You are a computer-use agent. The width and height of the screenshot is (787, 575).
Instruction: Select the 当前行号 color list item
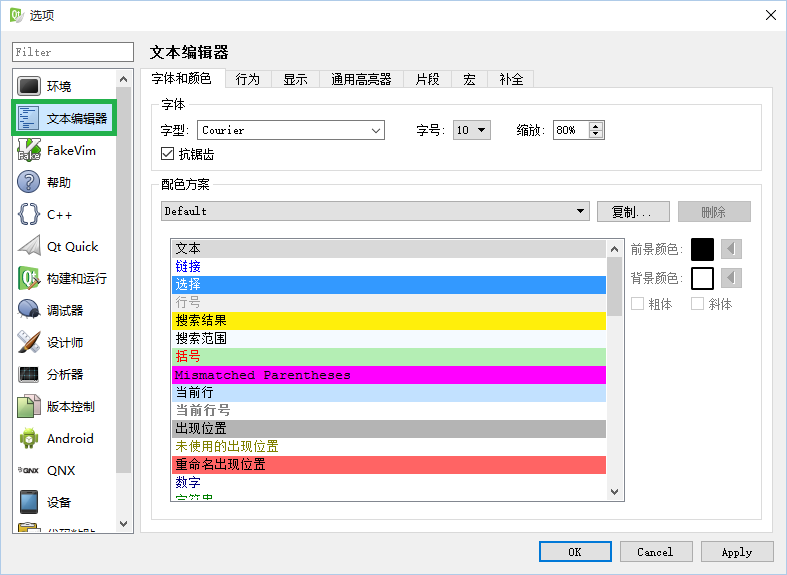coord(388,411)
